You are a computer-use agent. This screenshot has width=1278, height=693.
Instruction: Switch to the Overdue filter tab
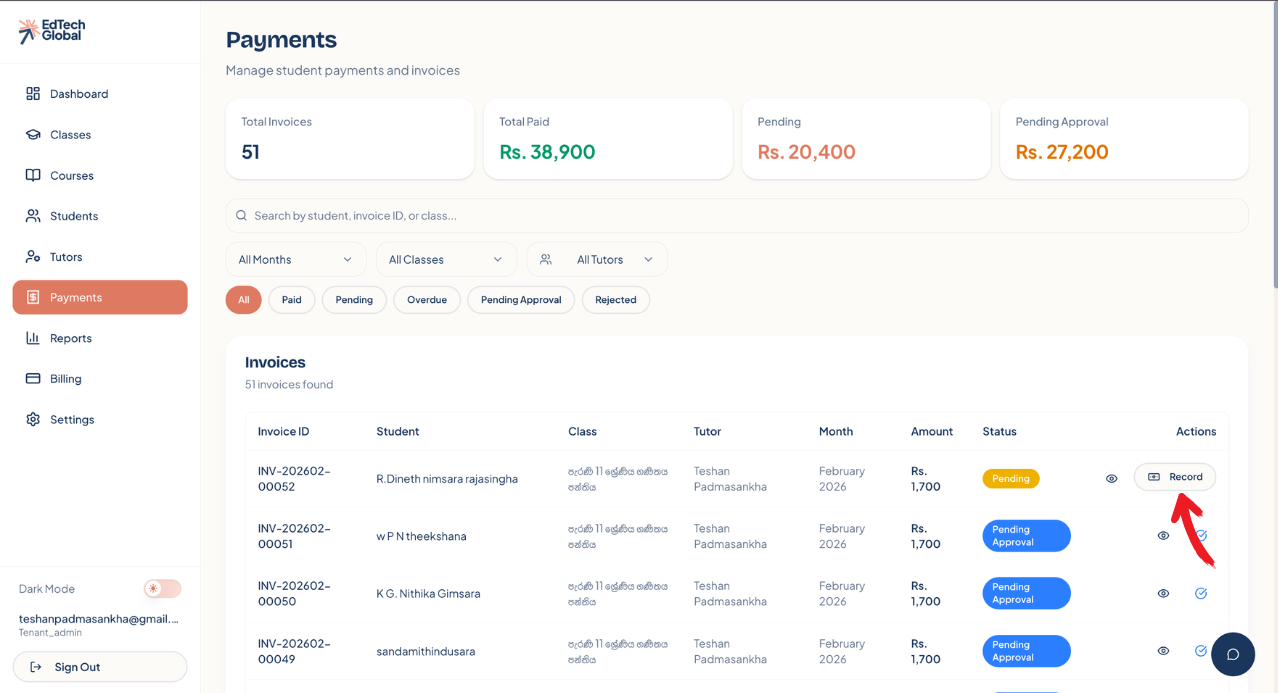(x=426, y=300)
